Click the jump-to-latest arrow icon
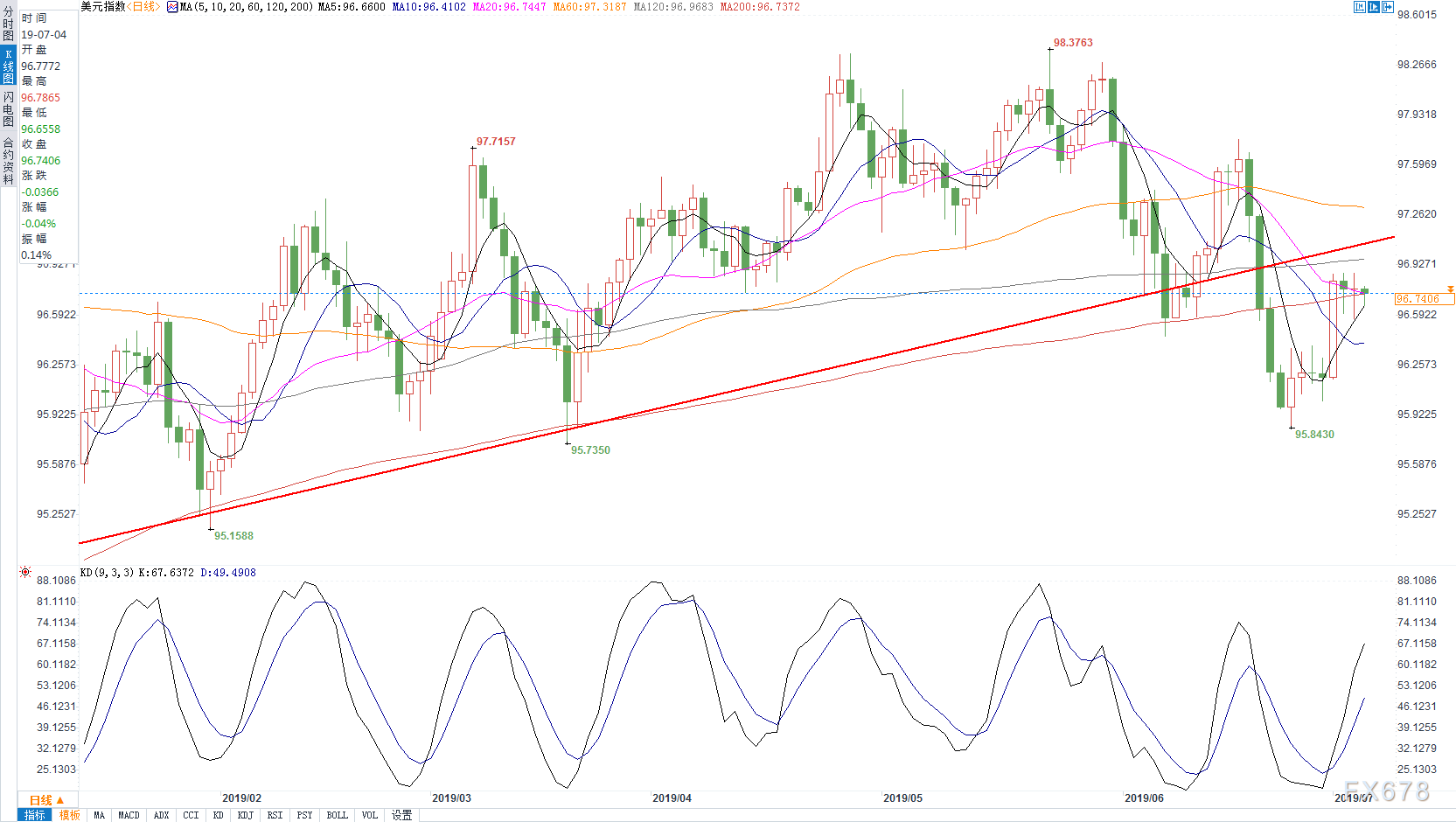The height and width of the screenshot is (822, 1456). 1388,7
